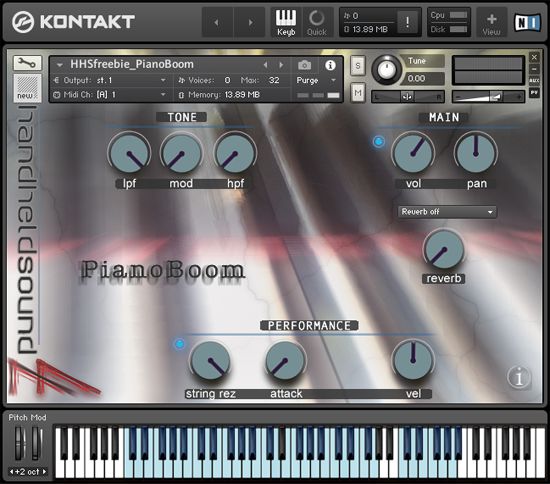Show instrument info in the header
Image resolution: width=550 pixels, height=484 pixels.
click(330, 65)
